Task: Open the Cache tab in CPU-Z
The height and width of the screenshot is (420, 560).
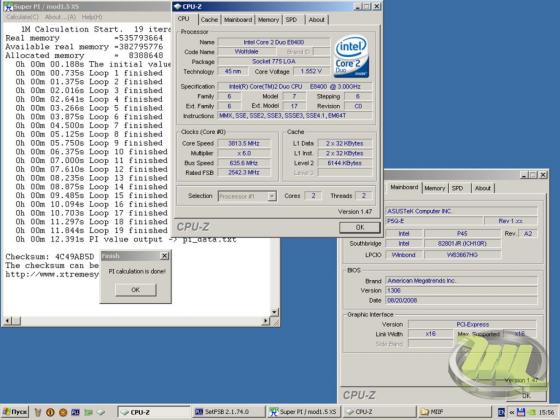Action: pyautogui.click(x=209, y=20)
